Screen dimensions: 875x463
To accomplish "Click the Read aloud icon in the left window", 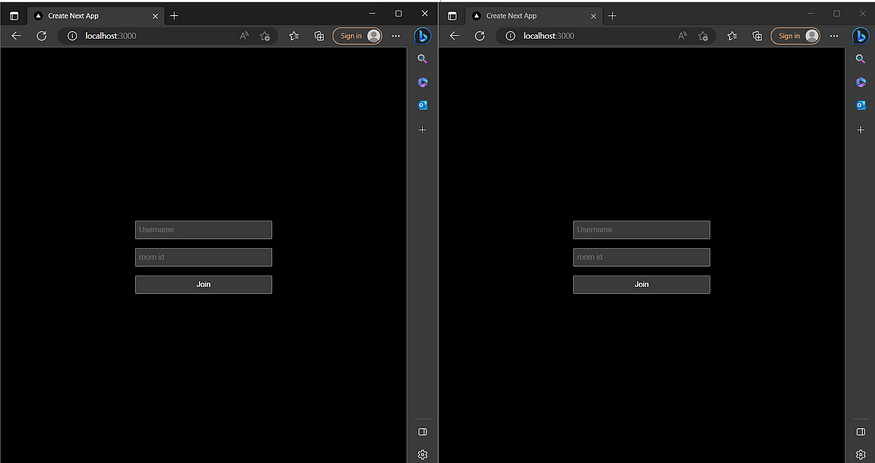I will [x=244, y=36].
